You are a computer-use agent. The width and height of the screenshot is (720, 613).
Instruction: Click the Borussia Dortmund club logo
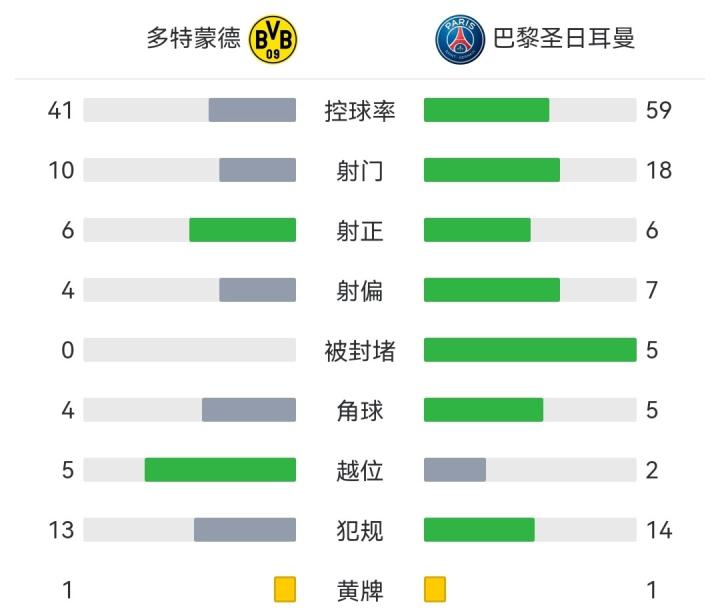point(273,39)
